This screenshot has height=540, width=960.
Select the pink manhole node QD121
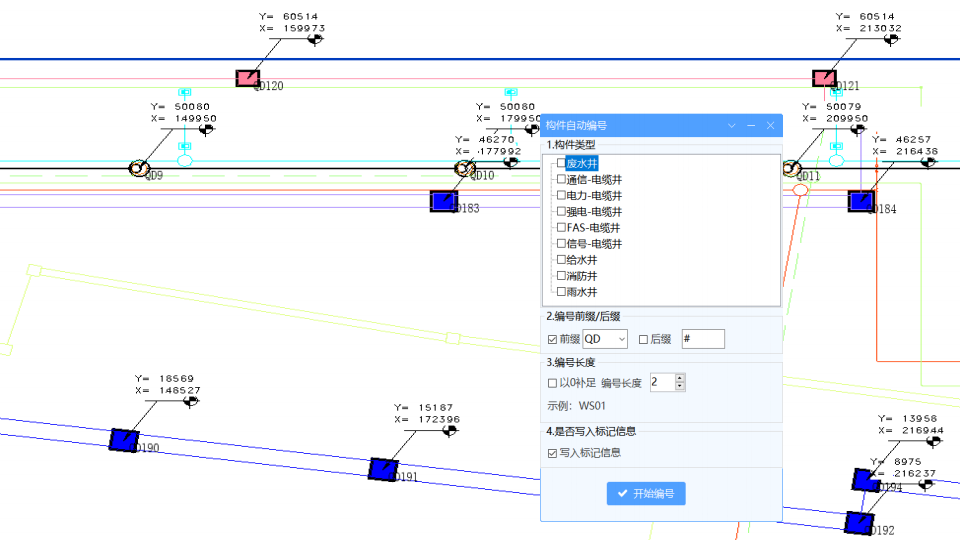(824, 78)
